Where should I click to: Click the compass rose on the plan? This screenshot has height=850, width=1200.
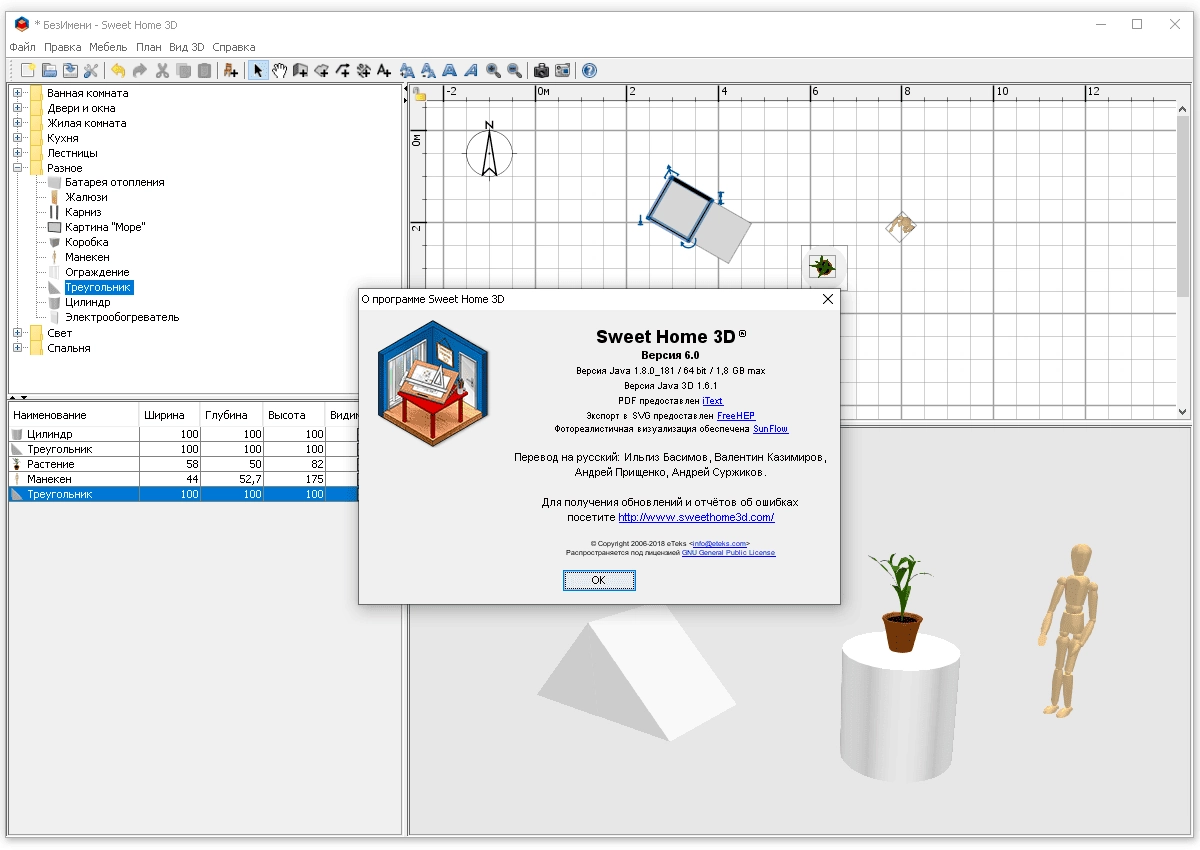[x=489, y=152]
